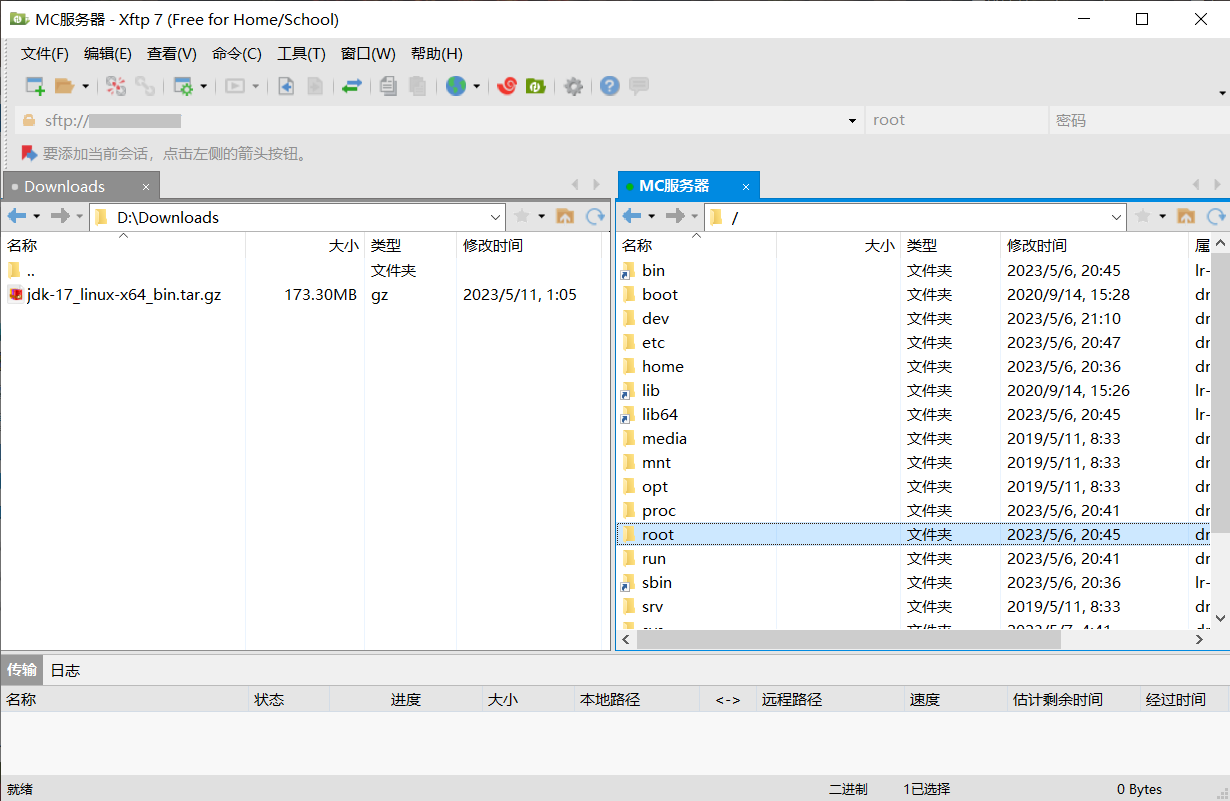
Task: Click the remote pane horizontal scrollbar
Action: coord(848,639)
